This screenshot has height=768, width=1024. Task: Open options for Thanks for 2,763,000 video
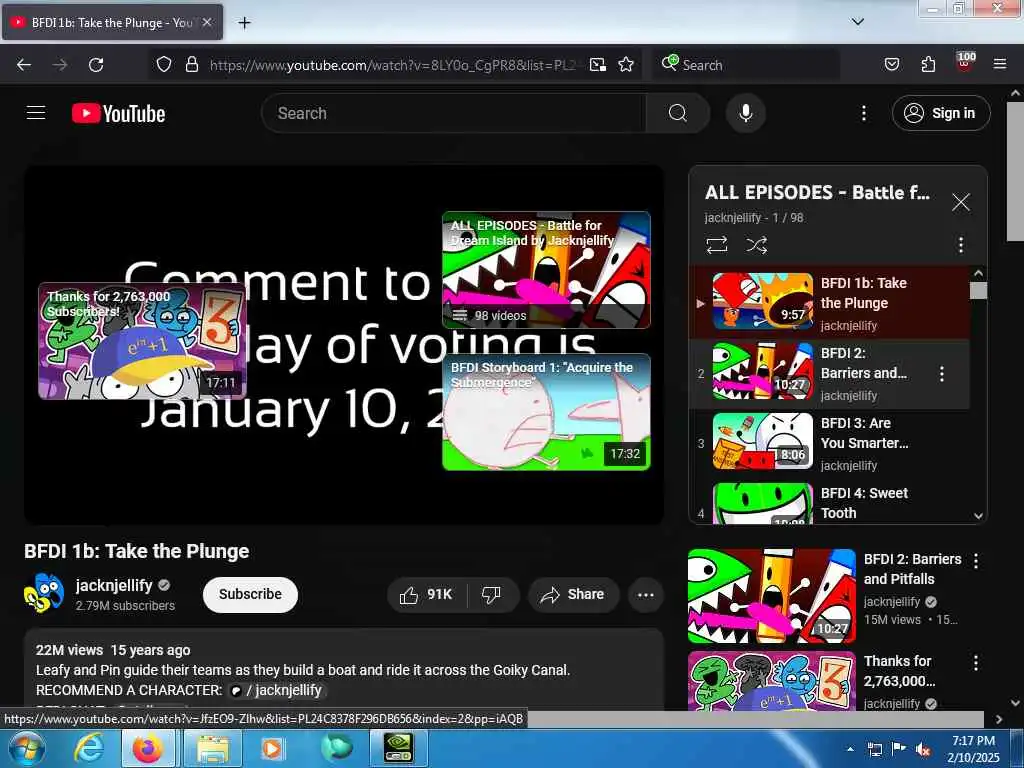tap(976, 663)
